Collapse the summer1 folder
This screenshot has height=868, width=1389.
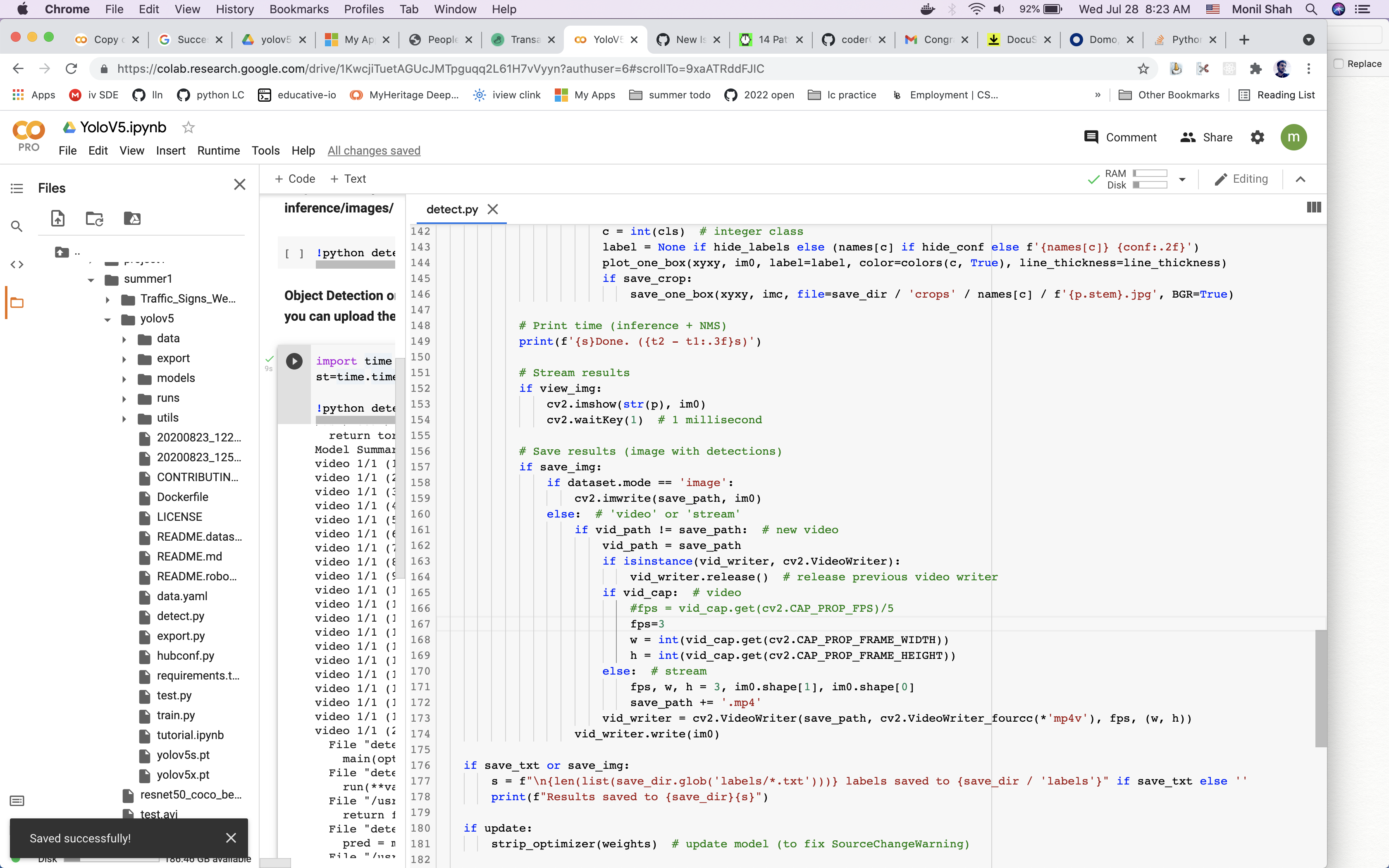coord(91,279)
